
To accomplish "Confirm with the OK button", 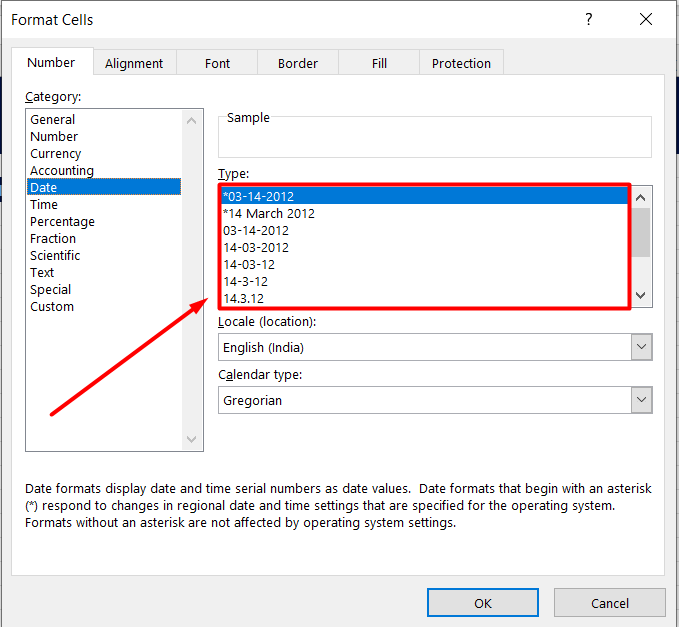I will coord(483,602).
